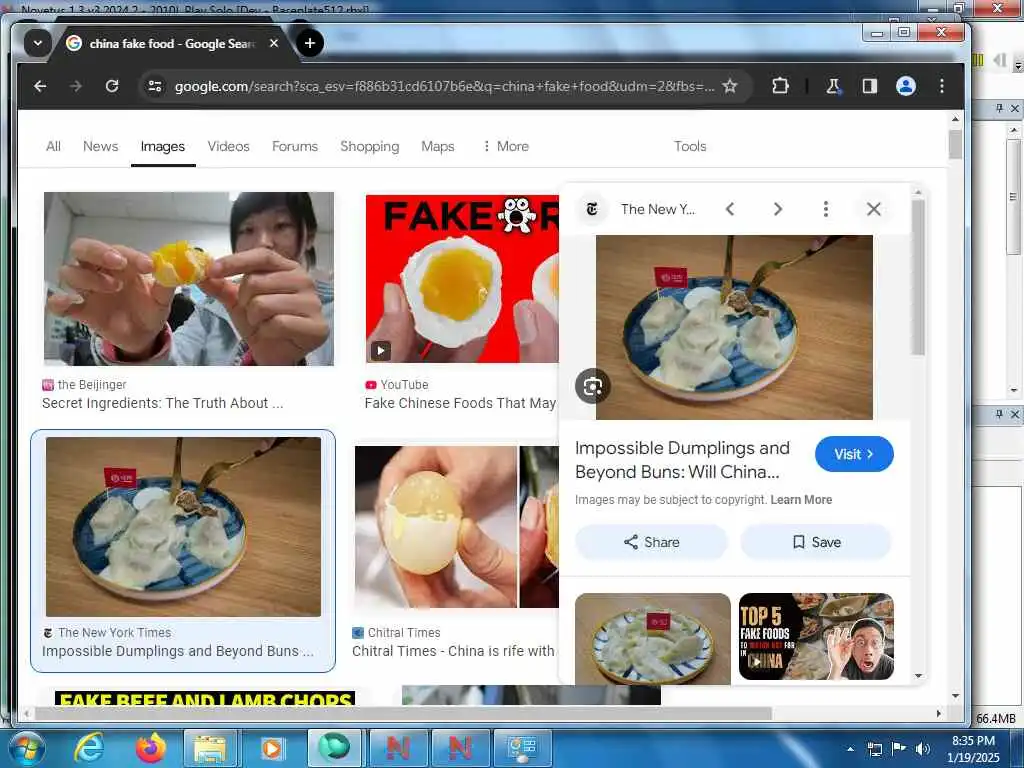This screenshot has height=768, width=1024.
Task: Select the New York Times dumplings thumbnail in results
Action: (184, 527)
